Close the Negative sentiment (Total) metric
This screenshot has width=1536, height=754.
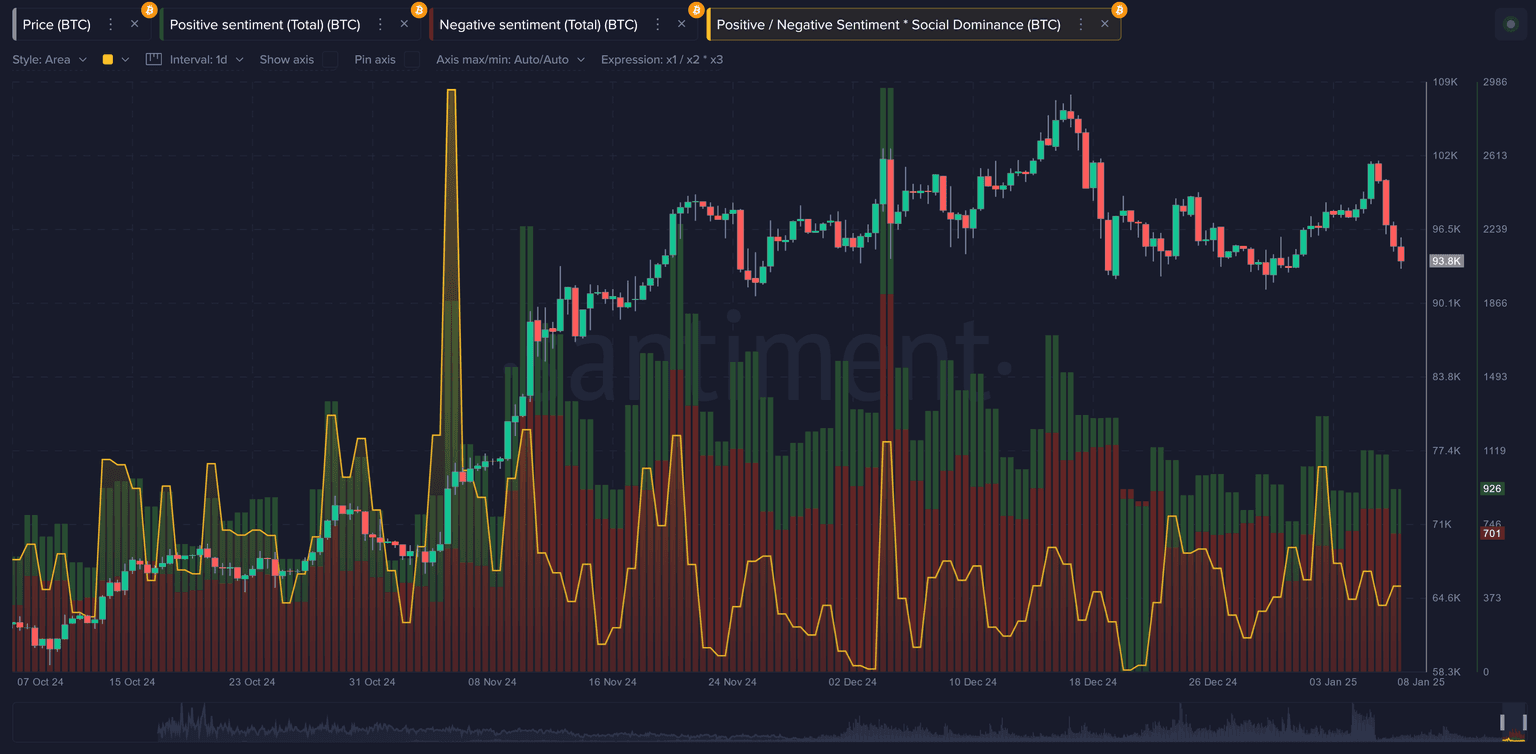(682, 24)
